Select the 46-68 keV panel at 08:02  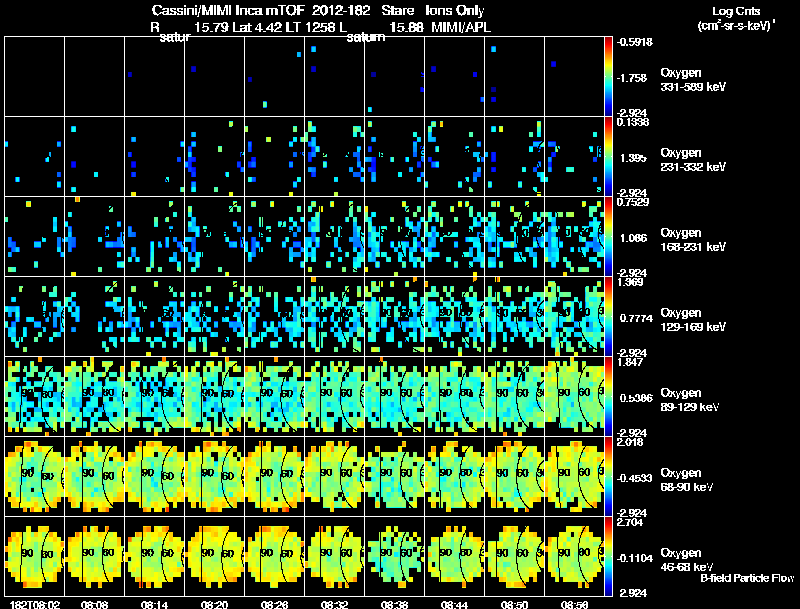point(34,556)
